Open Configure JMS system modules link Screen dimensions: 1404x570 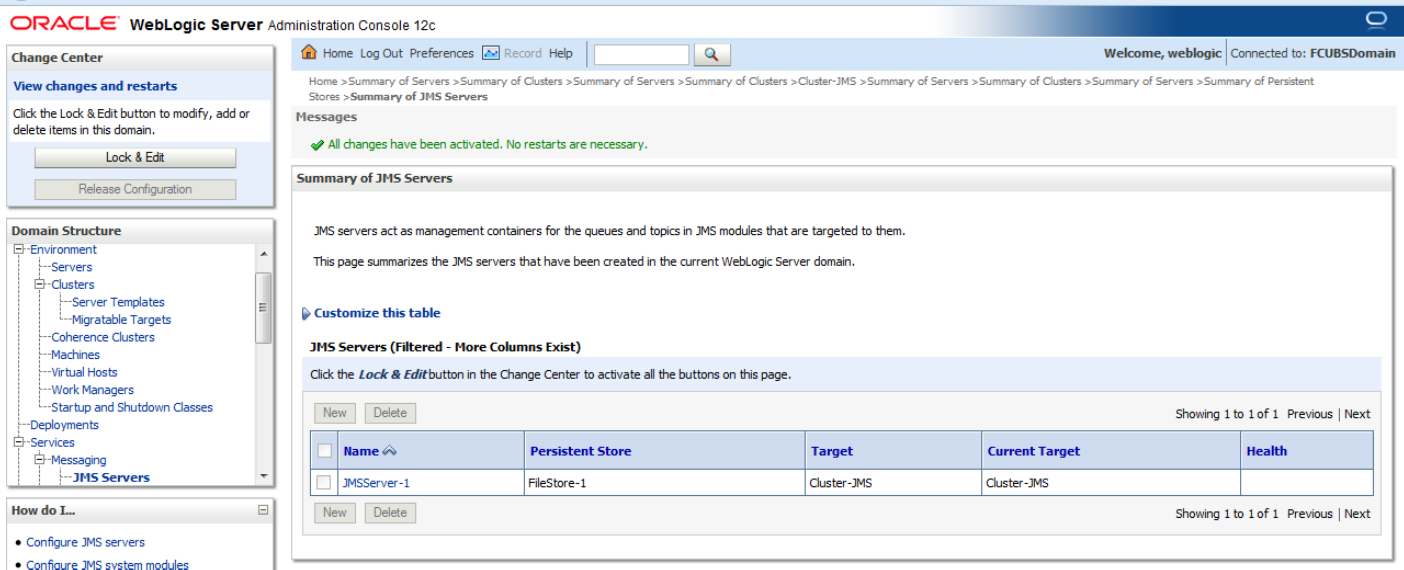point(107,564)
